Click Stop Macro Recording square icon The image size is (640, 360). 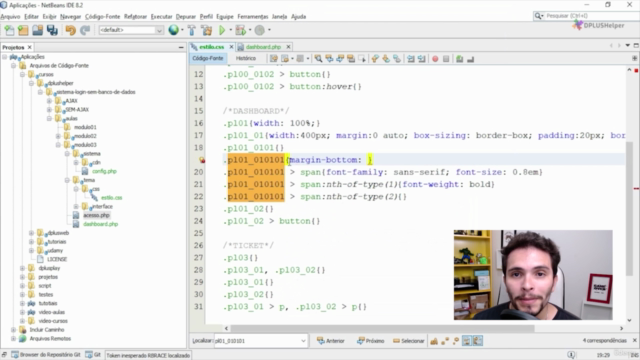point(446,59)
